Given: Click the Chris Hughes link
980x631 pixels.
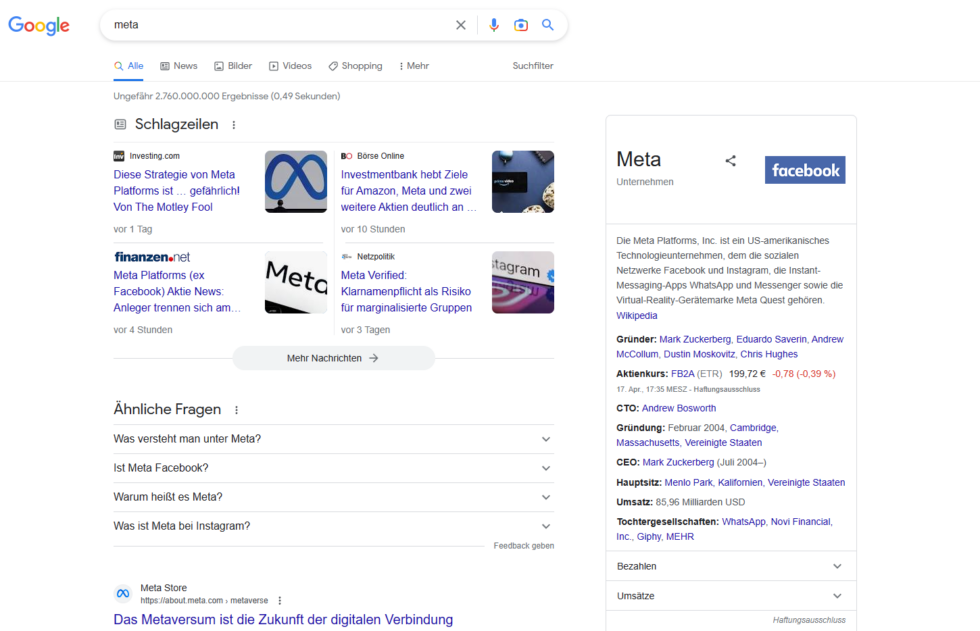Looking at the screenshot, I should click(x=769, y=354).
